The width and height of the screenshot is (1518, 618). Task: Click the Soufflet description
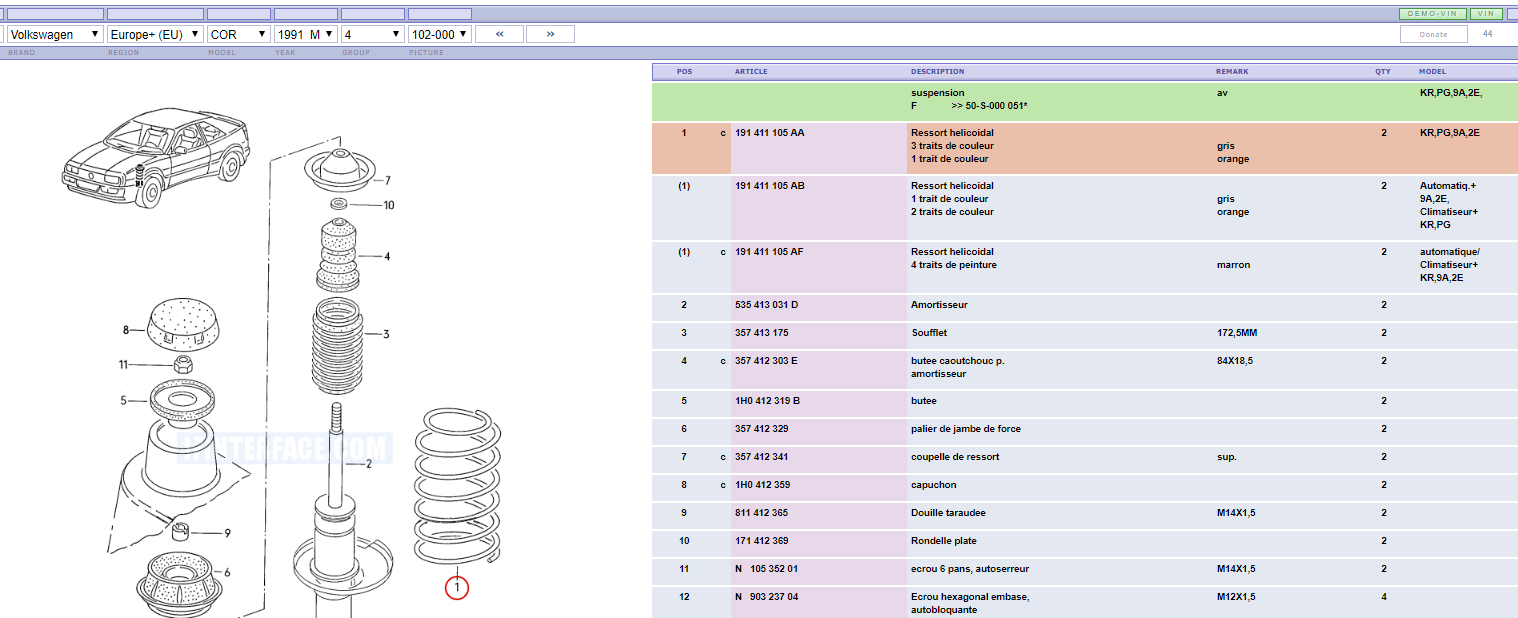[929, 332]
